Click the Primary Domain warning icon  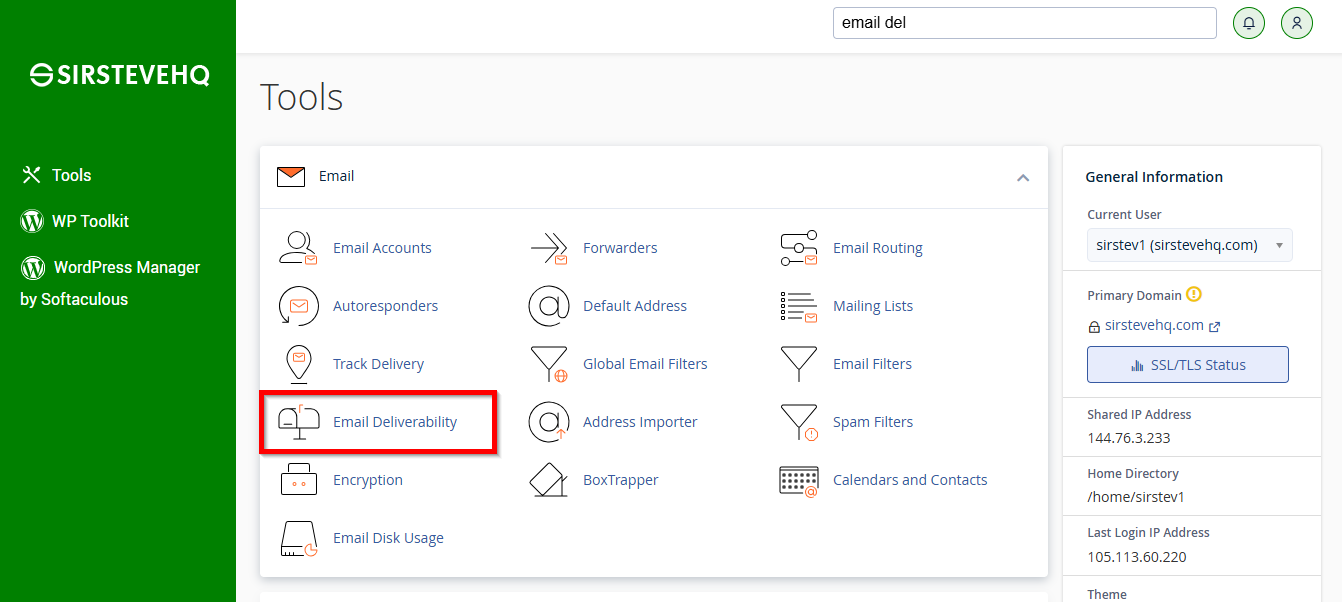1193,295
